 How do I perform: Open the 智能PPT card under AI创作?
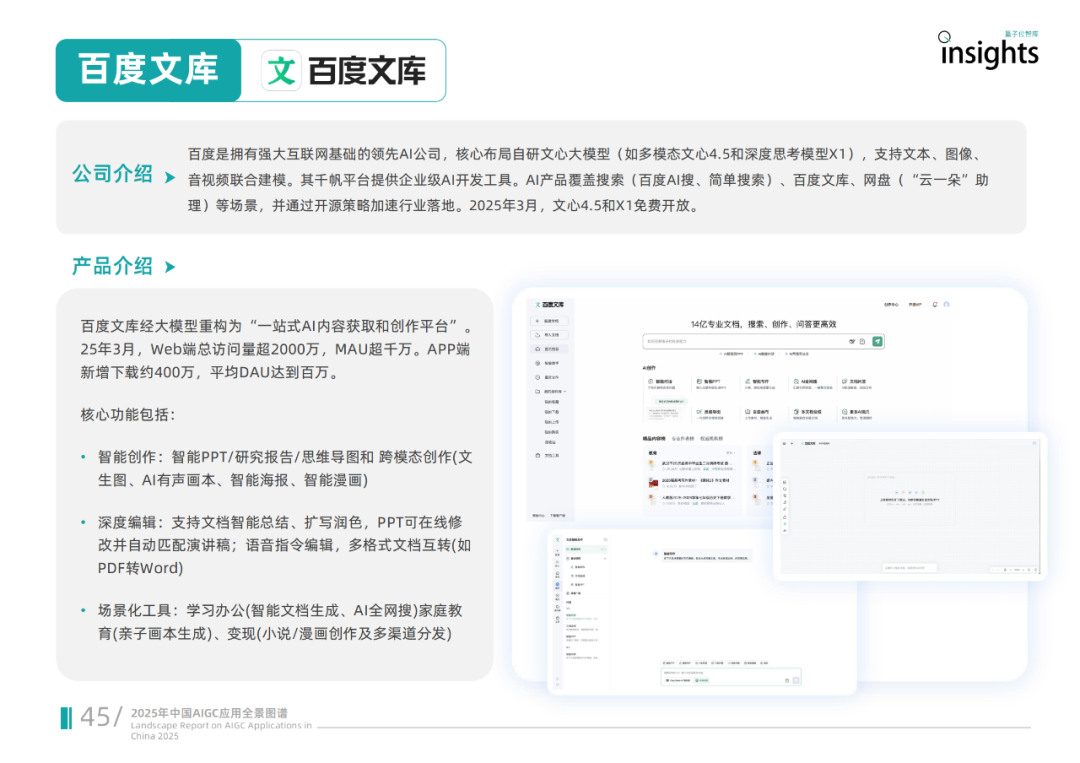(713, 384)
